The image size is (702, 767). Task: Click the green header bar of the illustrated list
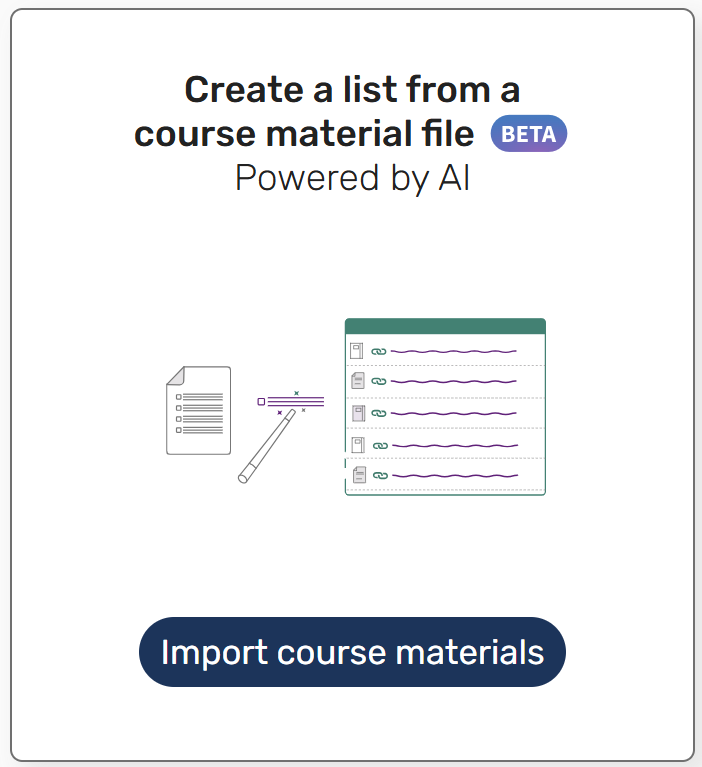tap(445, 326)
